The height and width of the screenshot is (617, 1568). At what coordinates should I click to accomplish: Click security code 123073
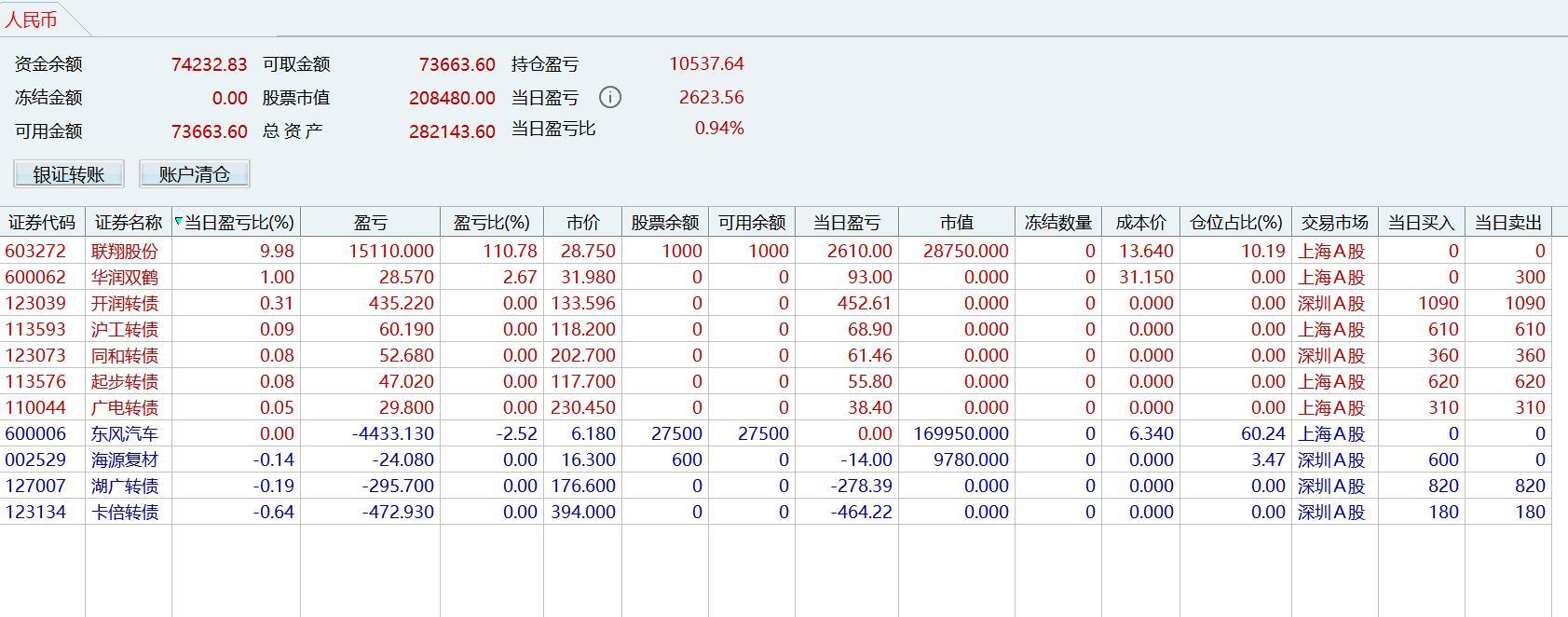tap(35, 355)
